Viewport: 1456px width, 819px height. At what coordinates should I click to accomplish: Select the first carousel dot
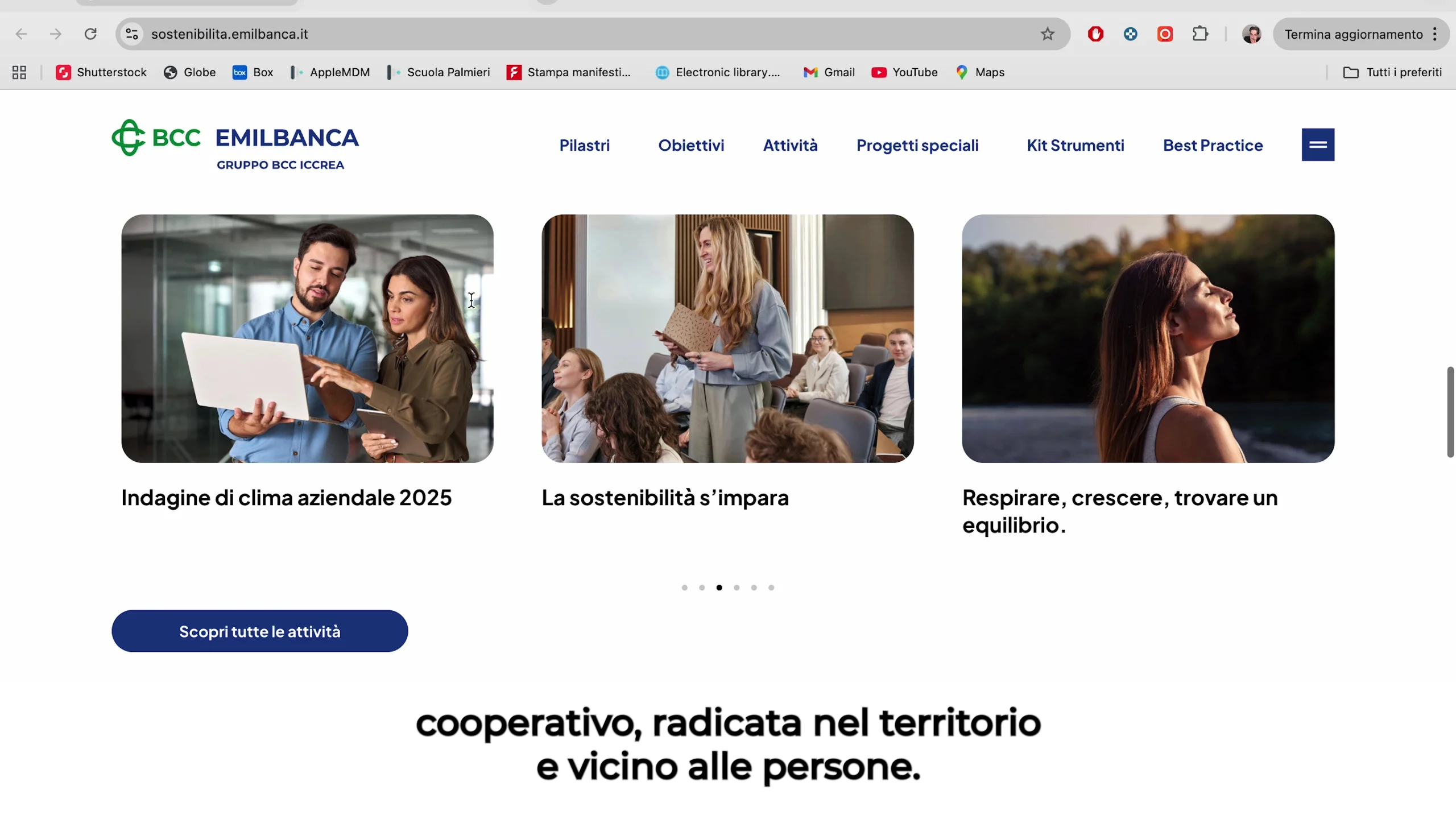(x=685, y=588)
